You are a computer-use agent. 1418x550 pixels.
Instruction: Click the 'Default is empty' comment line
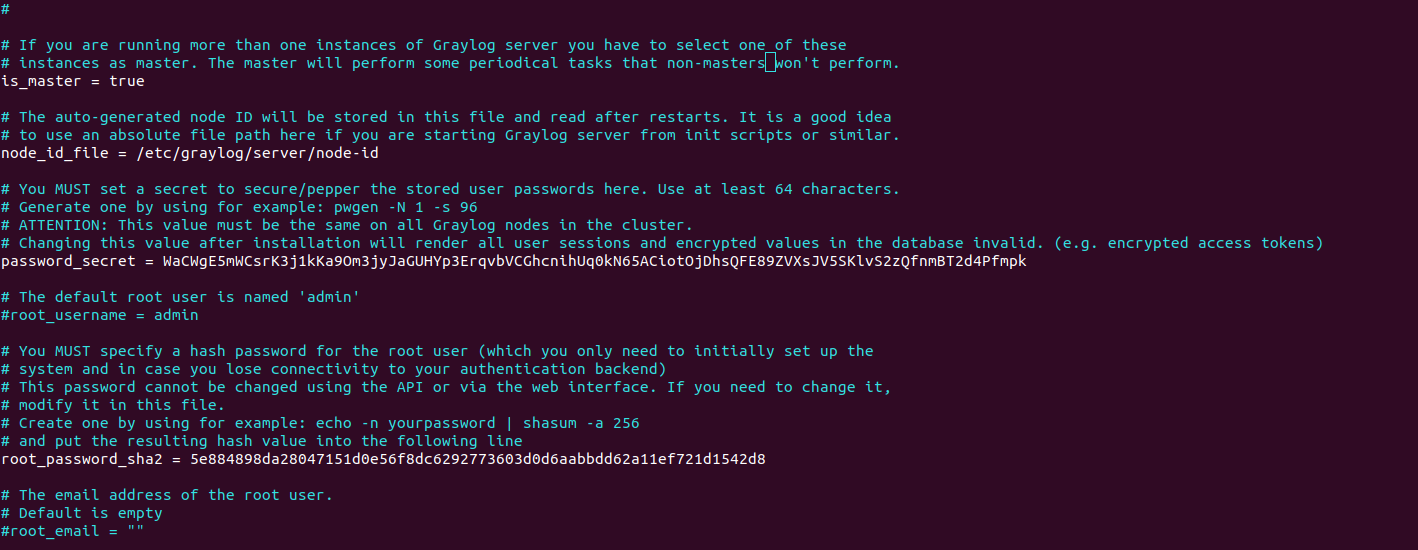82,513
